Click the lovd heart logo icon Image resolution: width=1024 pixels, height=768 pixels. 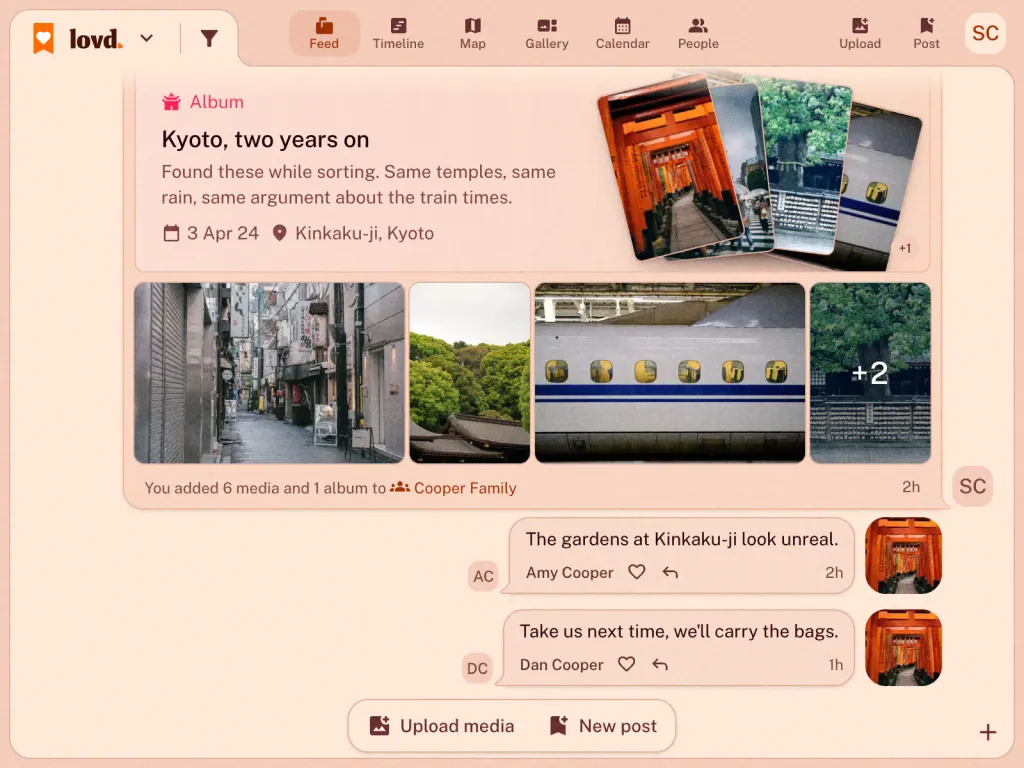pyautogui.click(x=44, y=38)
